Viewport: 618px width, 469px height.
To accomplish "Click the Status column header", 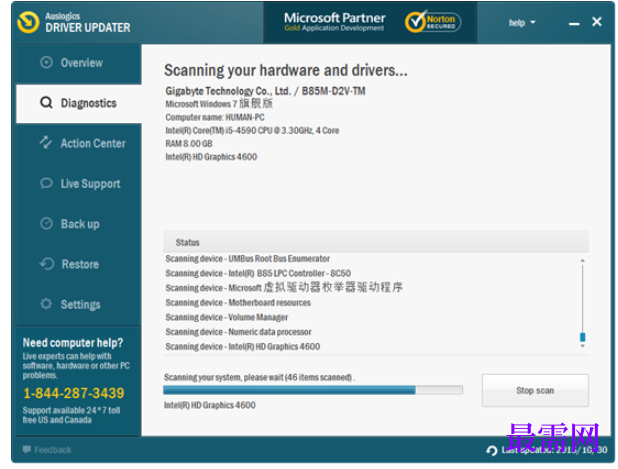I will pos(376,242).
